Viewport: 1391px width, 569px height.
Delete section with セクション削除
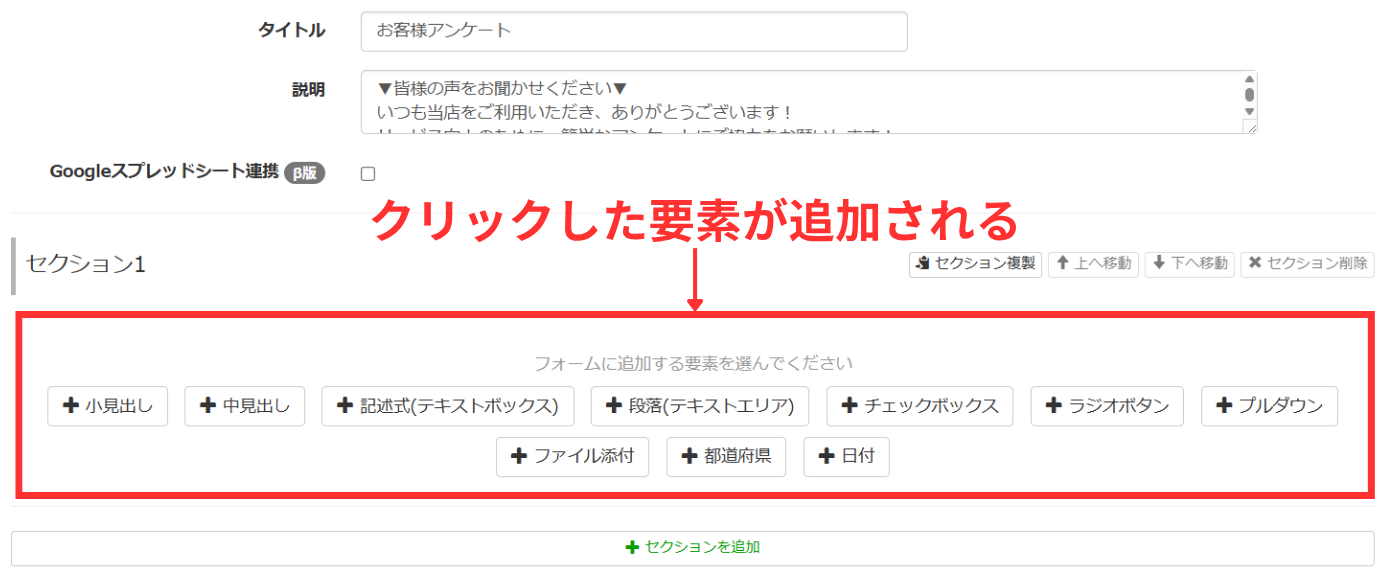point(1307,264)
